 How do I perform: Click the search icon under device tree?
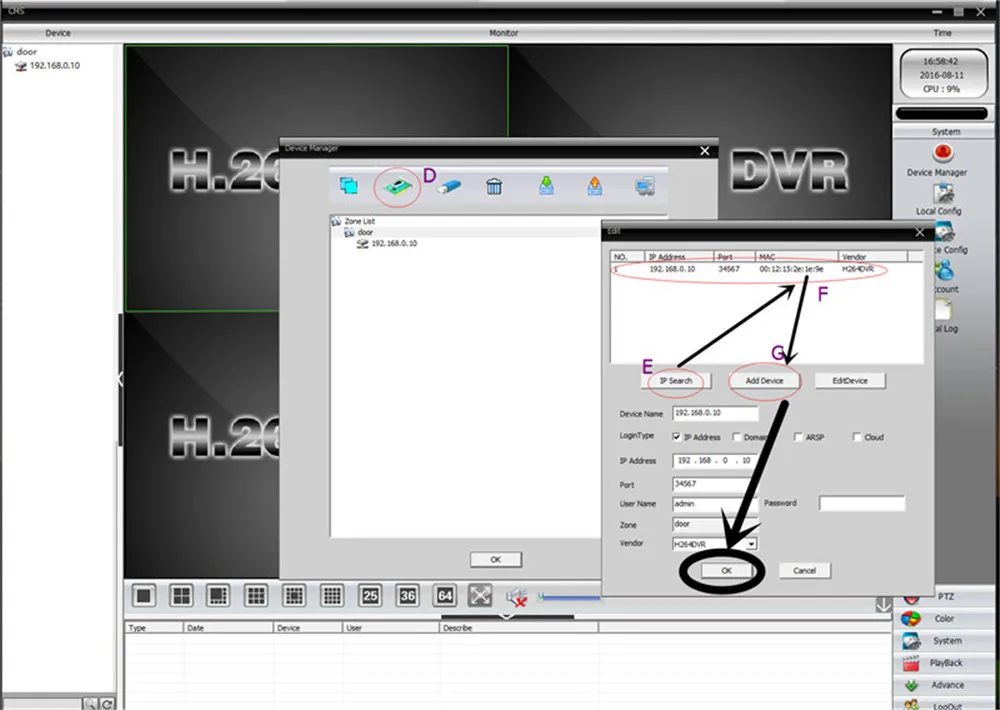coord(90,704)
